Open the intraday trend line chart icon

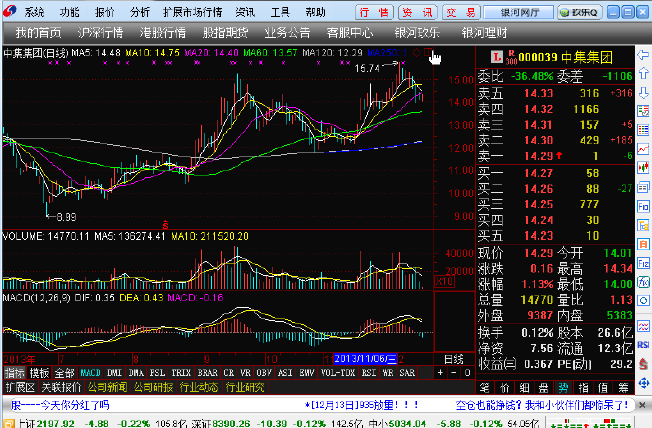pos(643,149)
